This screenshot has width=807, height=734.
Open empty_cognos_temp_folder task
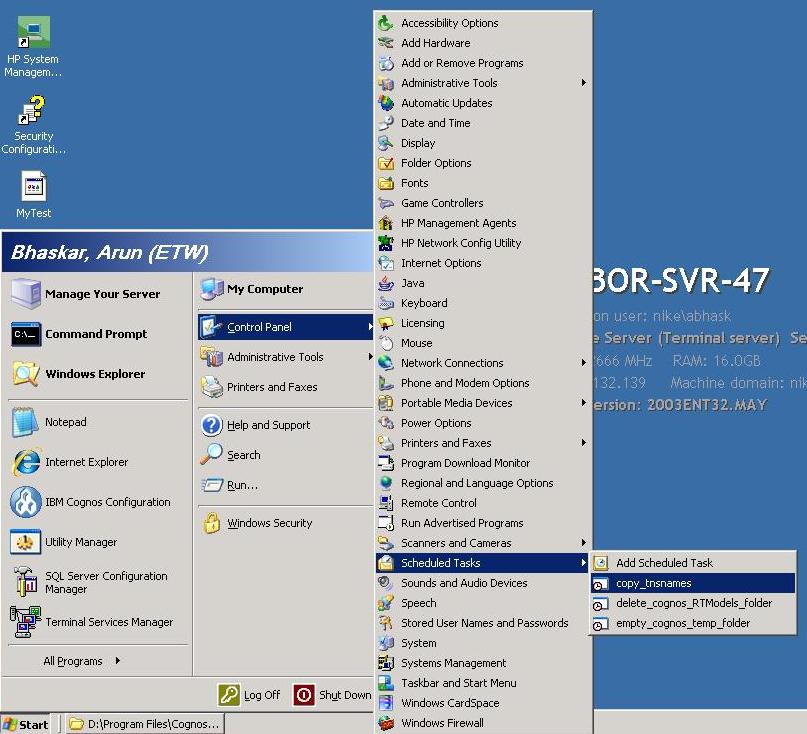pos(693,623)
